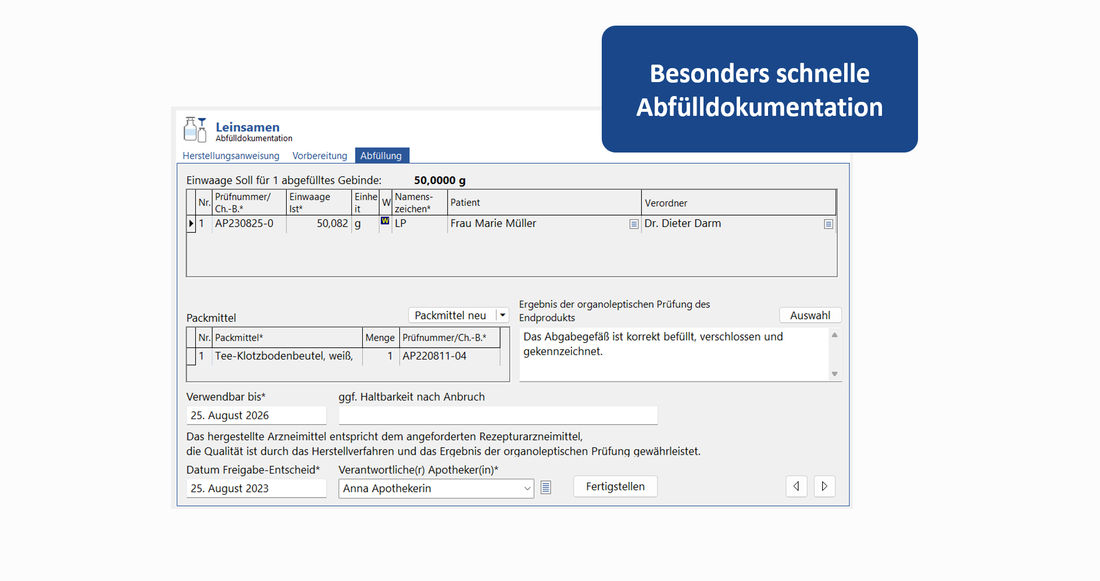Viewport: 1100px width, 581px height.
Task: Select Tee-Klotzbodenbeutel, weiß packaging cell
Action: pyautogui.click(x=287, y=356)
